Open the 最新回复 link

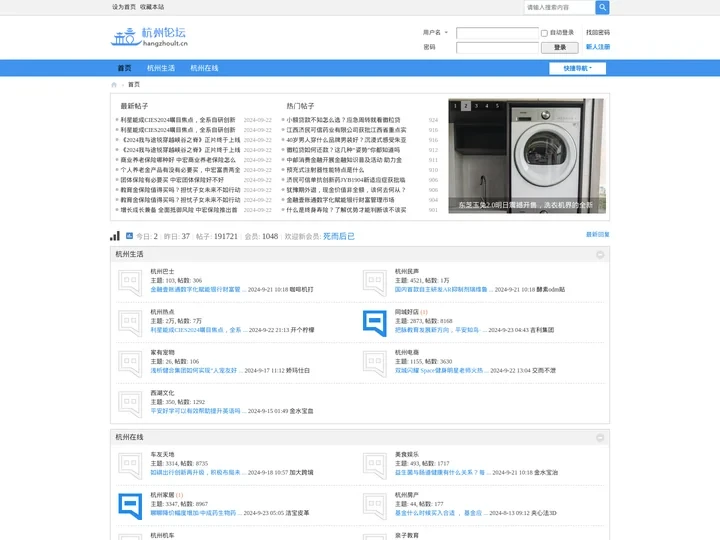[x=598, y=235]
